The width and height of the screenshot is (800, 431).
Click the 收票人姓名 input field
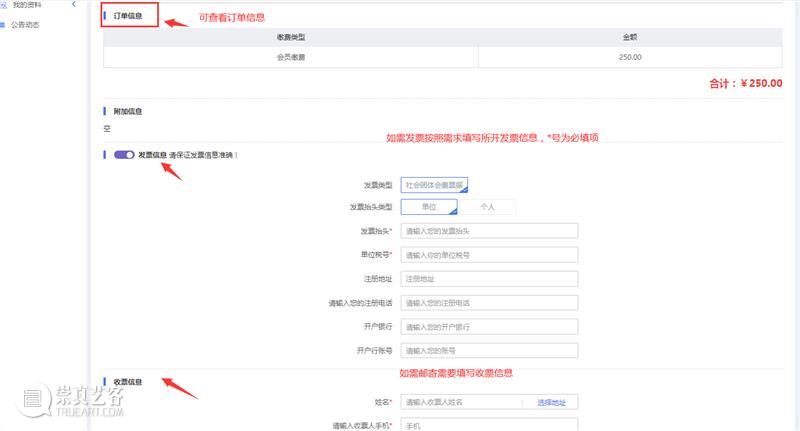[x=461, y=402]
